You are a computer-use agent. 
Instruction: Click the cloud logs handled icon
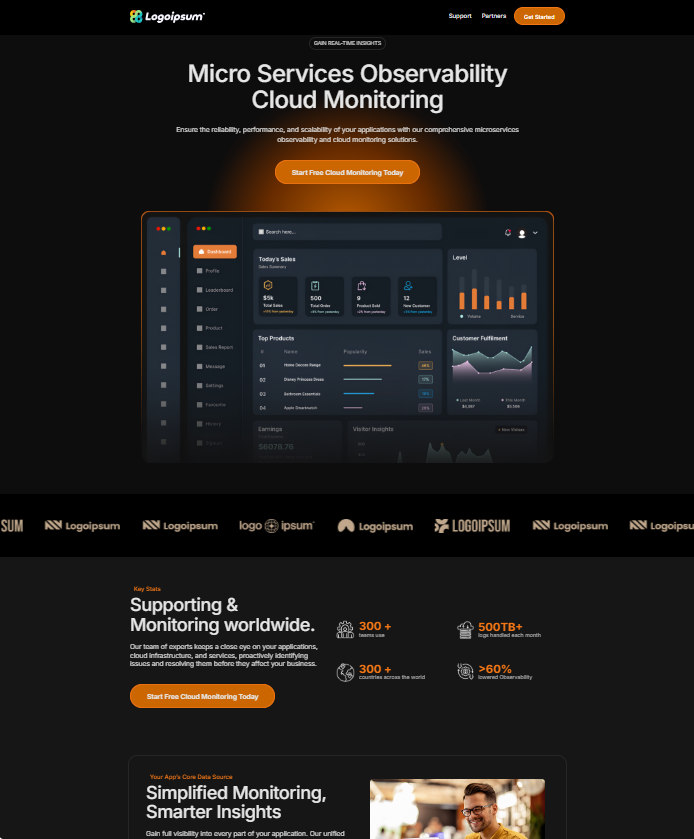[x=465, y=630]
